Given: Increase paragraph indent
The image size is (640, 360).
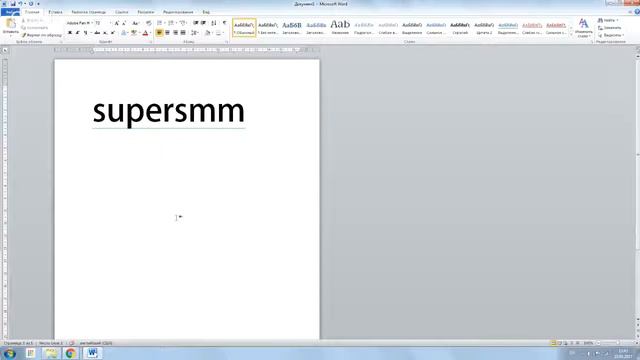Looking at the screenshot, I should point(203,23).
